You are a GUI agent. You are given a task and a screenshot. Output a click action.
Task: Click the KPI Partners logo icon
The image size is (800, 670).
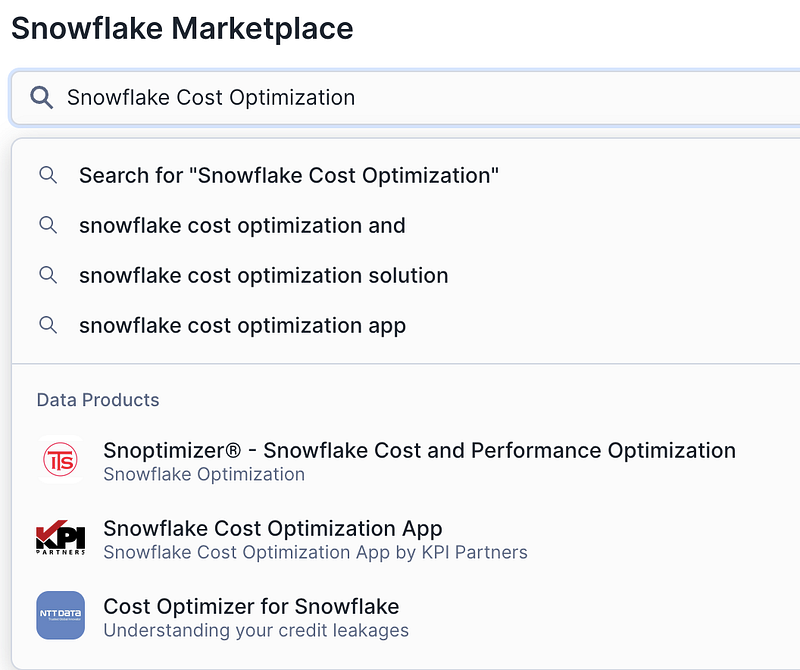61,537
